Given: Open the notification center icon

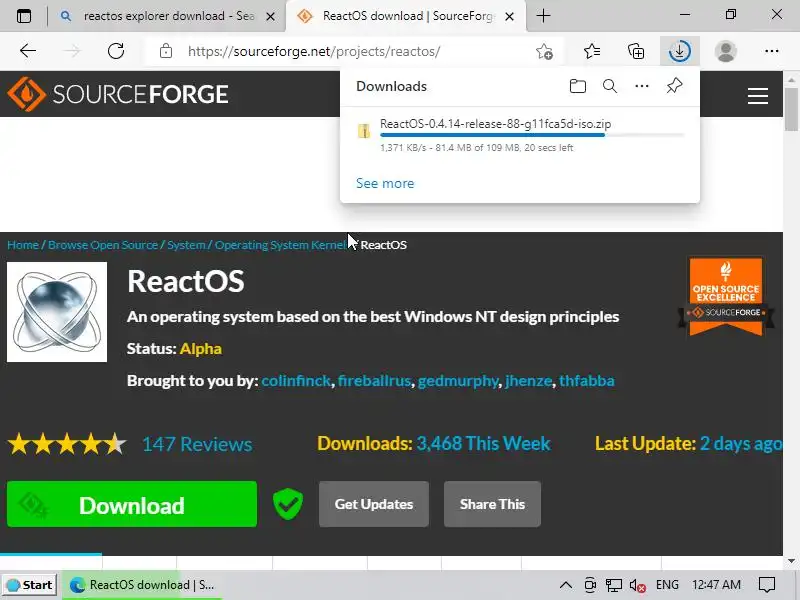Looking at the screenshot, I should pos(767,585).
